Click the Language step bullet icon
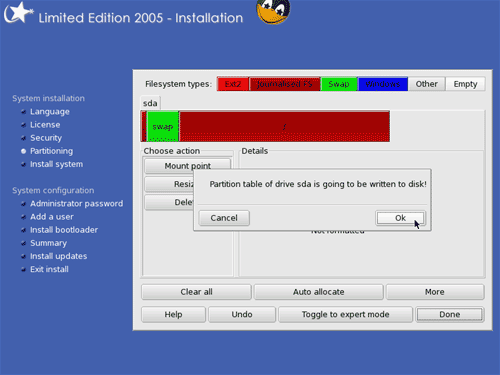This screenshot has height=375, width=500. pos(23,112)
